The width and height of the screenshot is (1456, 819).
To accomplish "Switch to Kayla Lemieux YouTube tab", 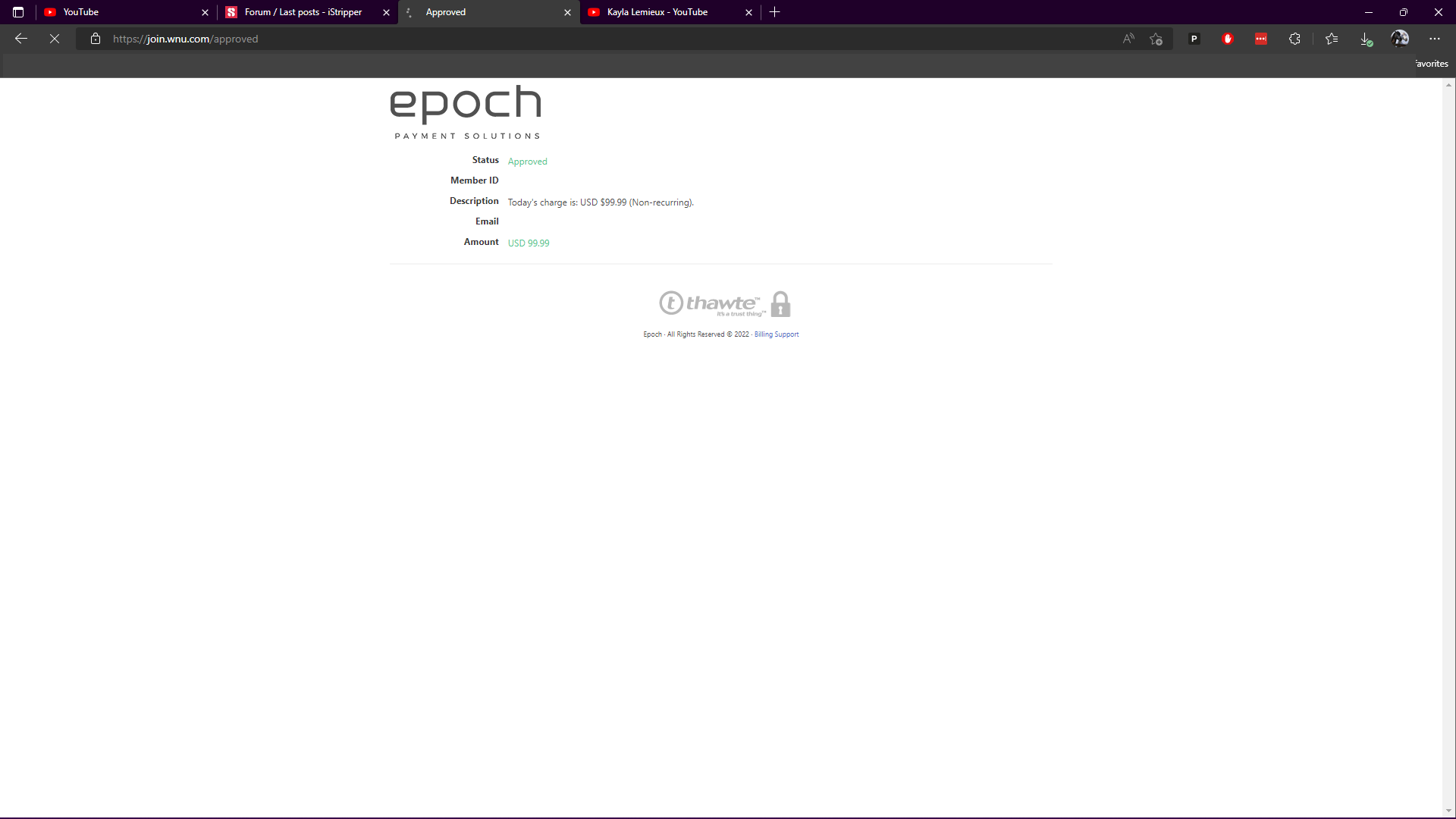I will (660, 12).
